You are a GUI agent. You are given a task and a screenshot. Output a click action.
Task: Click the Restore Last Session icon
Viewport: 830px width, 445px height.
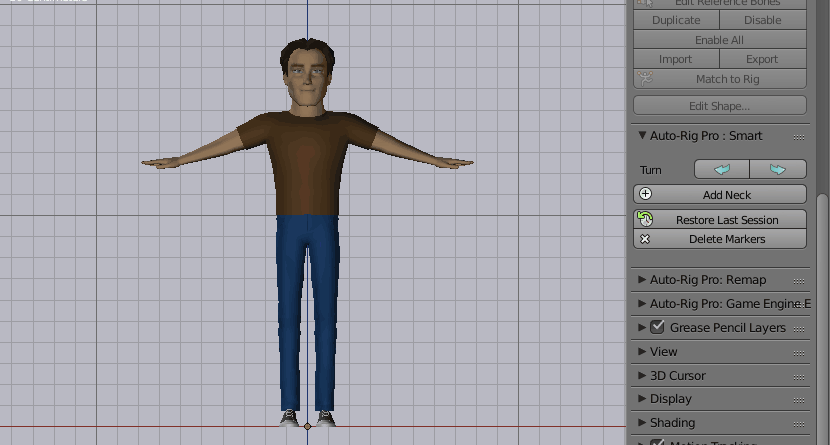(645, 219)
